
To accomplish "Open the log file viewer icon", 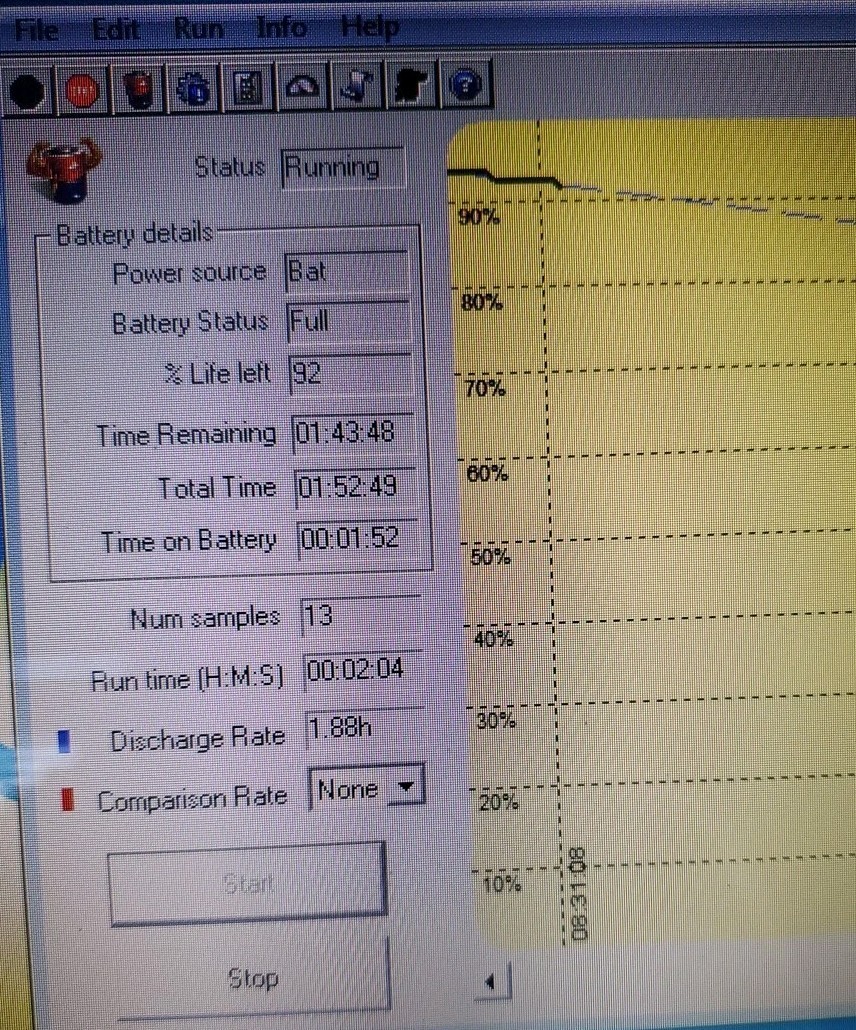I will tap(248, 87).
